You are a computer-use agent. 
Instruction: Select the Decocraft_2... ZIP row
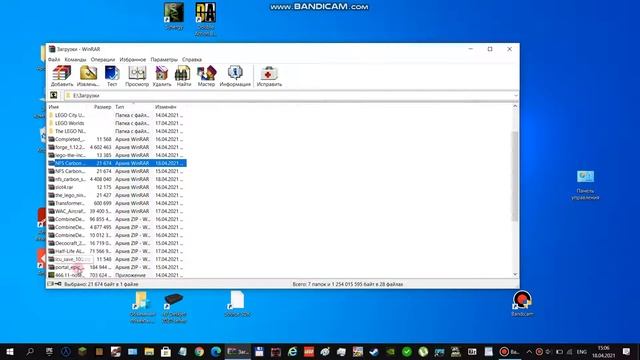coord(116,243)
